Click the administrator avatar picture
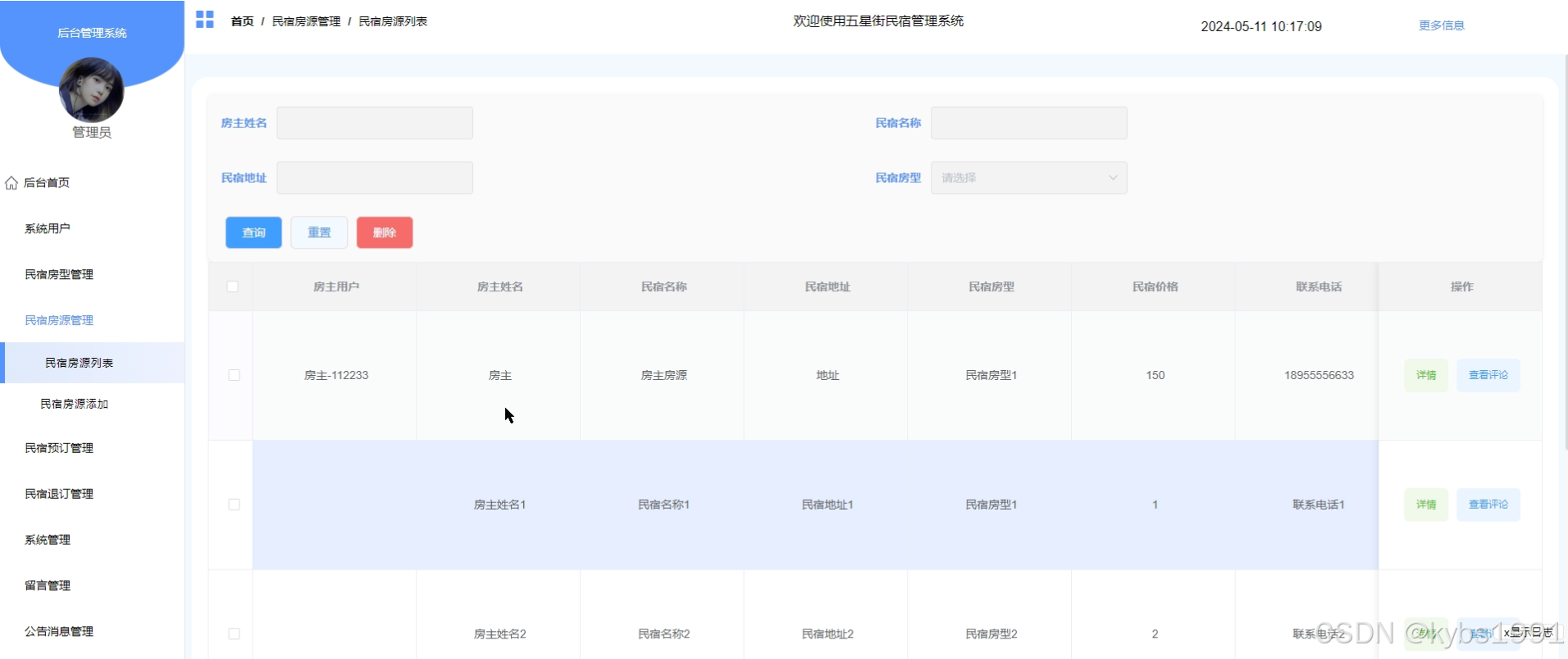The image size is (1568, 659). (92, 90)
